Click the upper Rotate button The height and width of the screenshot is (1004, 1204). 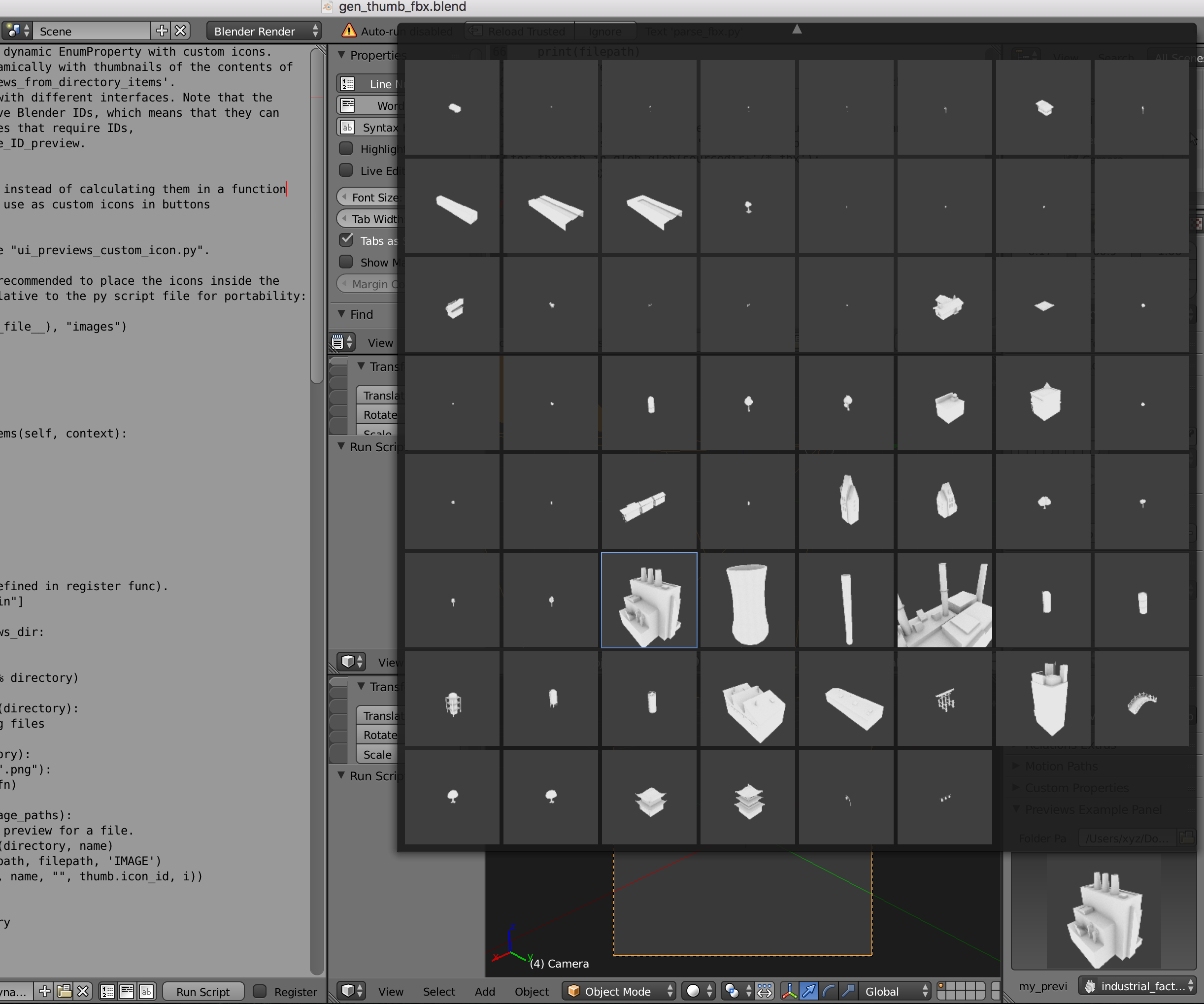tap(381, 415)
